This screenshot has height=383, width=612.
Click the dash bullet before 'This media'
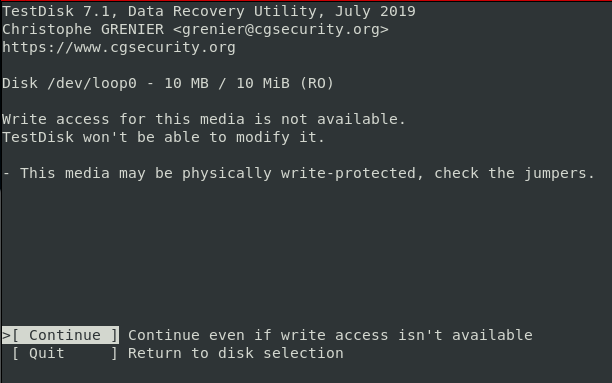click(6, 173)
